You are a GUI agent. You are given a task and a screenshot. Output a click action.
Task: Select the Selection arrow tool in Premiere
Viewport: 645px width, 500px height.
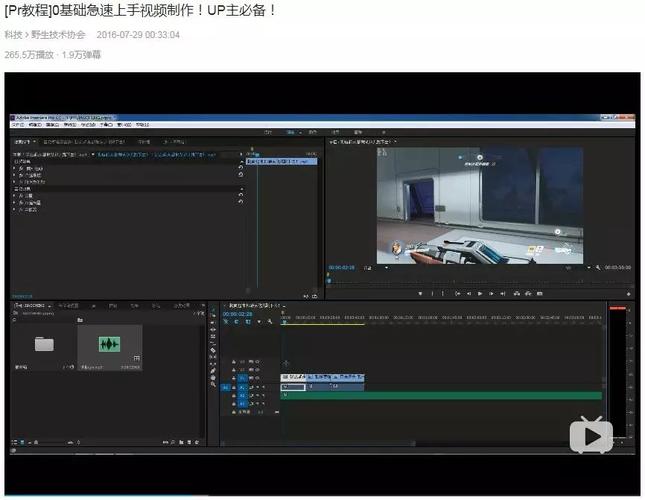[213, 310]
